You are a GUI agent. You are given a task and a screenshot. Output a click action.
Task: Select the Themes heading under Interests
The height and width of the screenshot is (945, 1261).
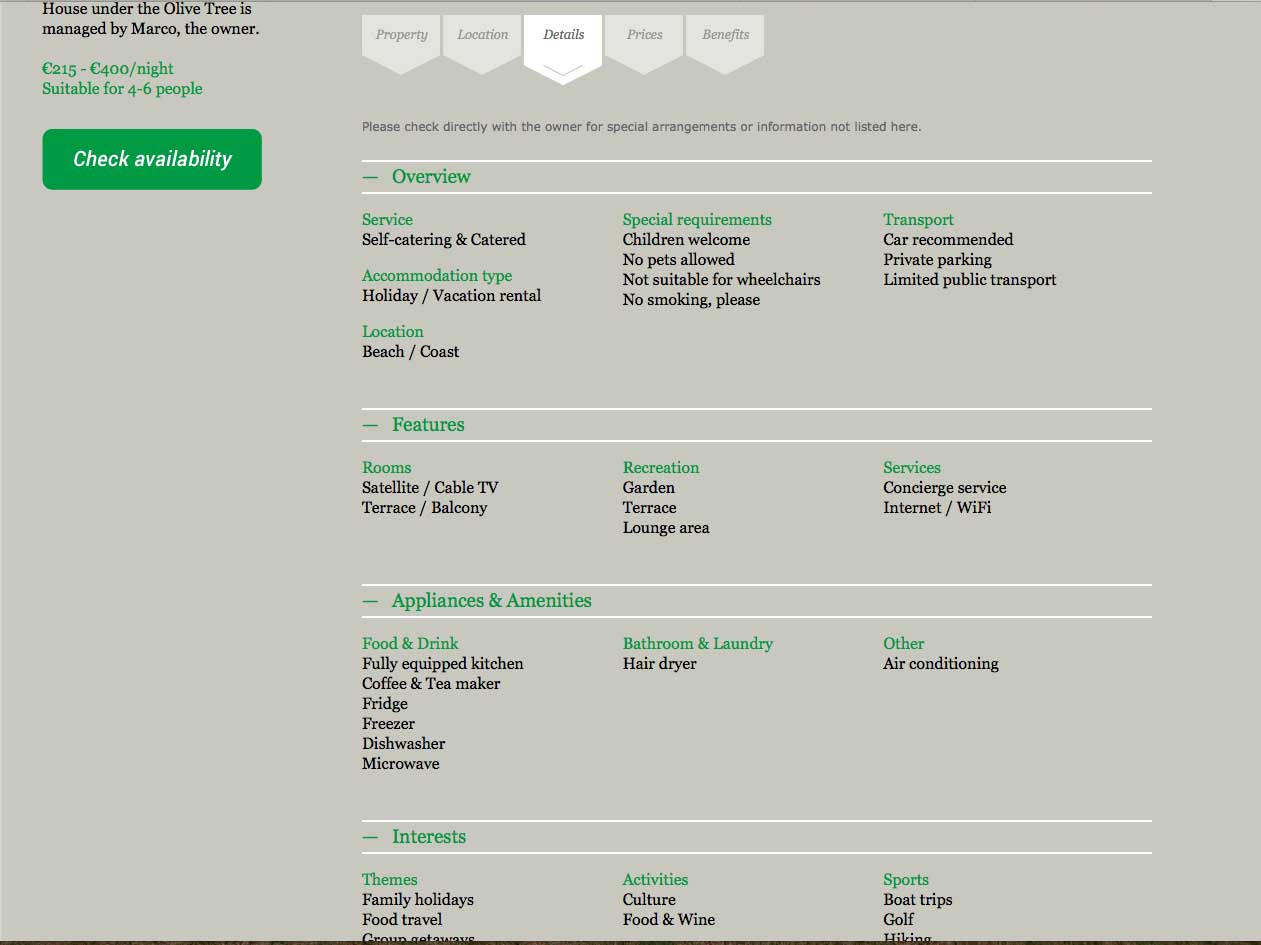click(x=389, y=880)
